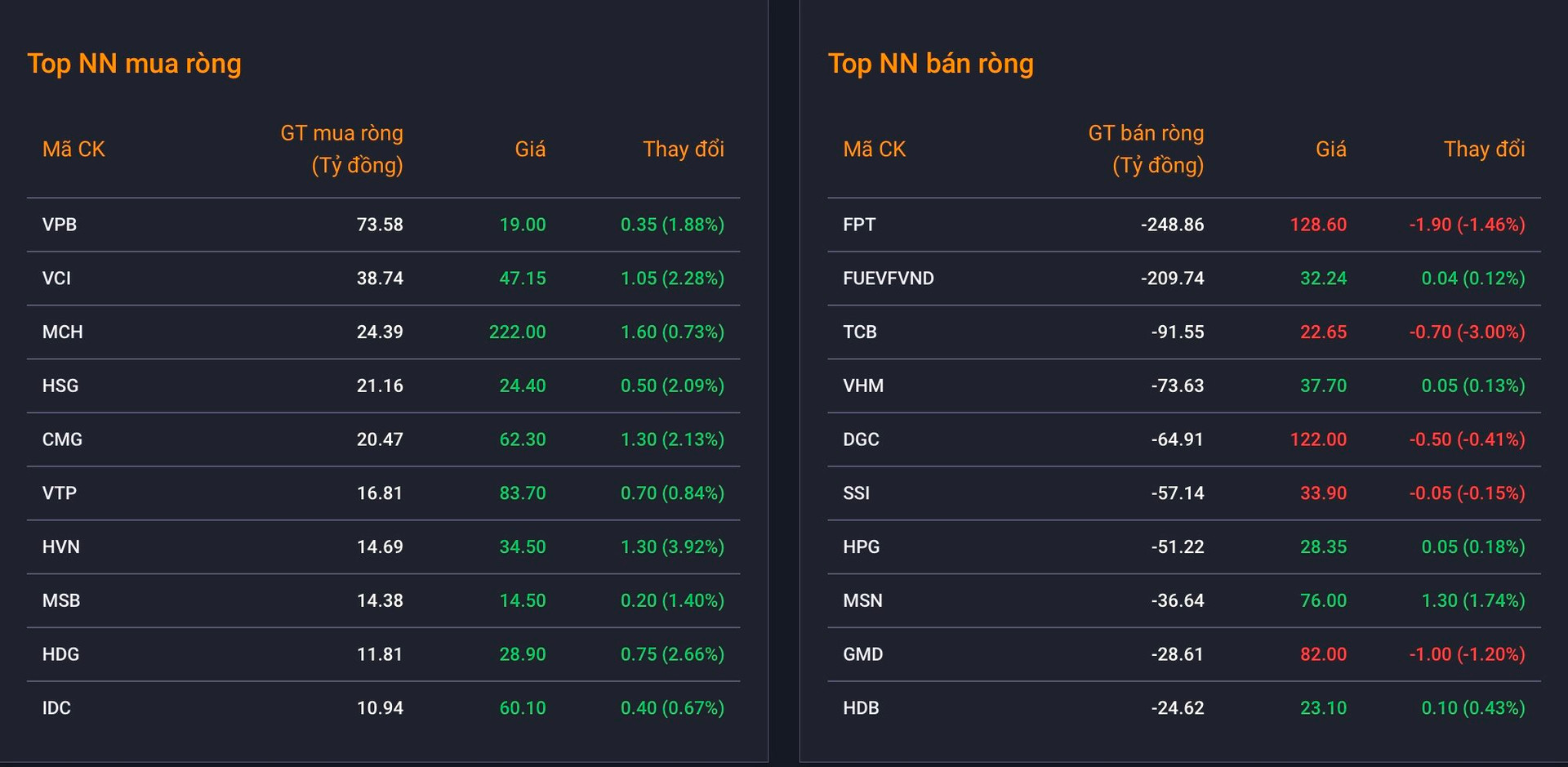
Task: Click HDB net-sell value -24.62
Action: click(x=1178, y=708)
